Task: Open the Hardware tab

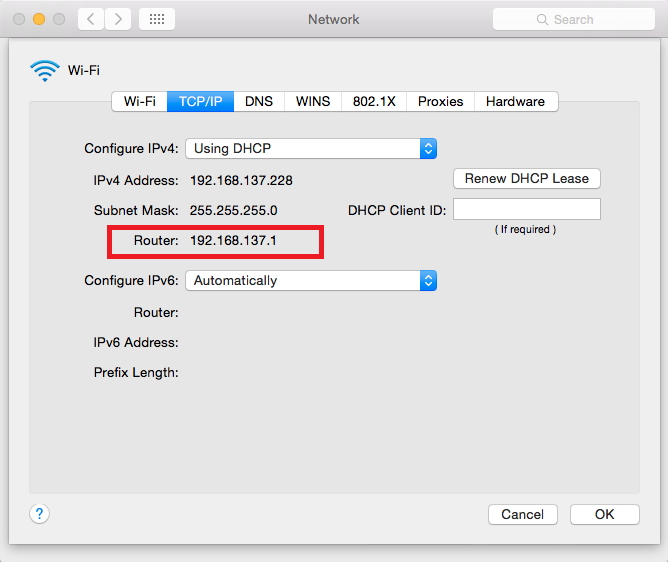Action: click(515, 101)
